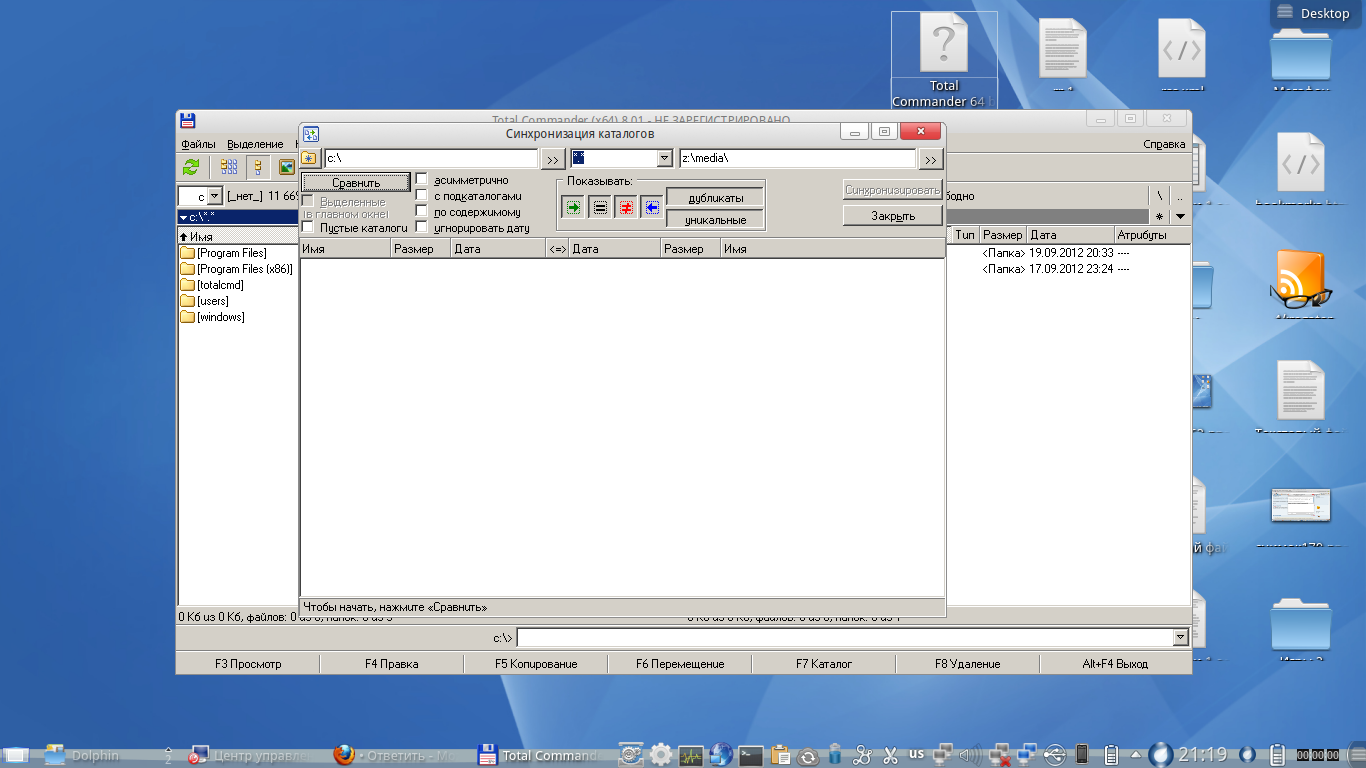Click the >> button next to the c:\ field

pos(553,159)
